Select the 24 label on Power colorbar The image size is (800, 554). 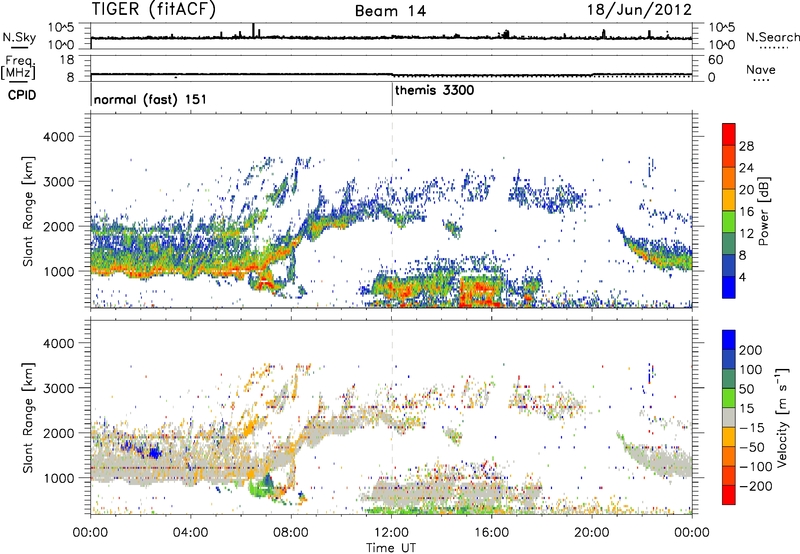coord(746,168)
